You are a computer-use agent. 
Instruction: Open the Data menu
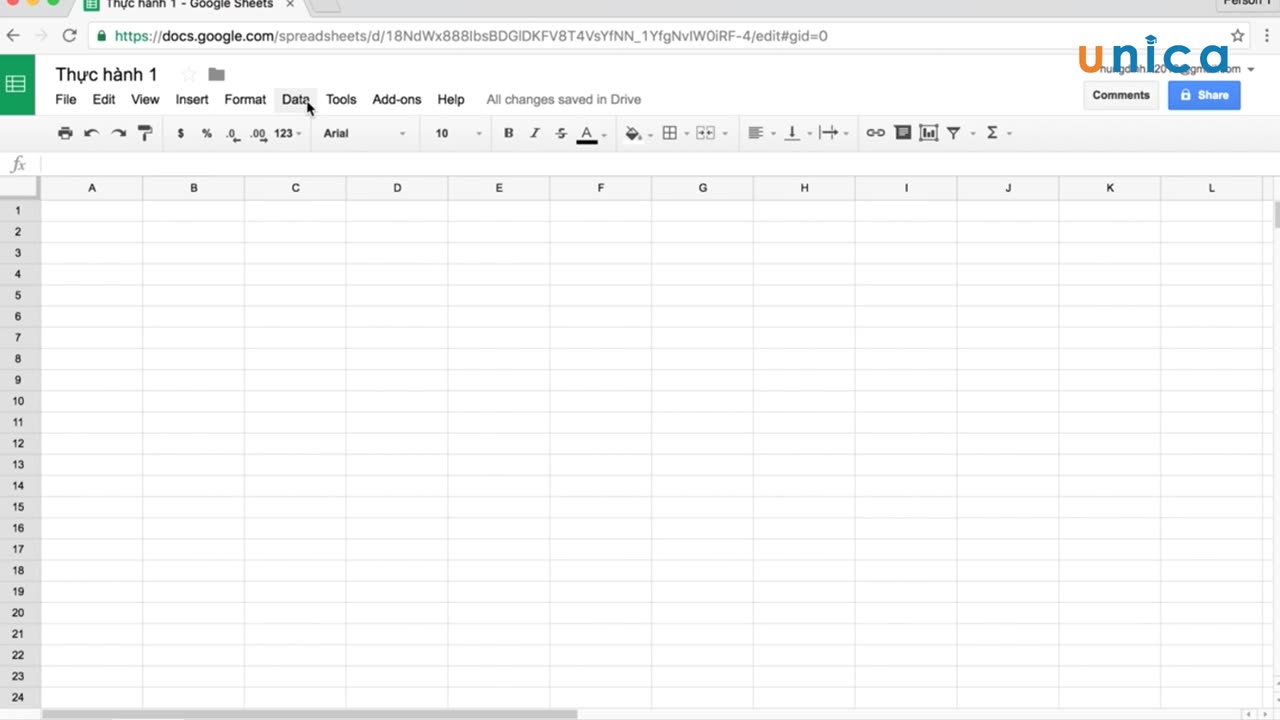[x=296, y=99]
